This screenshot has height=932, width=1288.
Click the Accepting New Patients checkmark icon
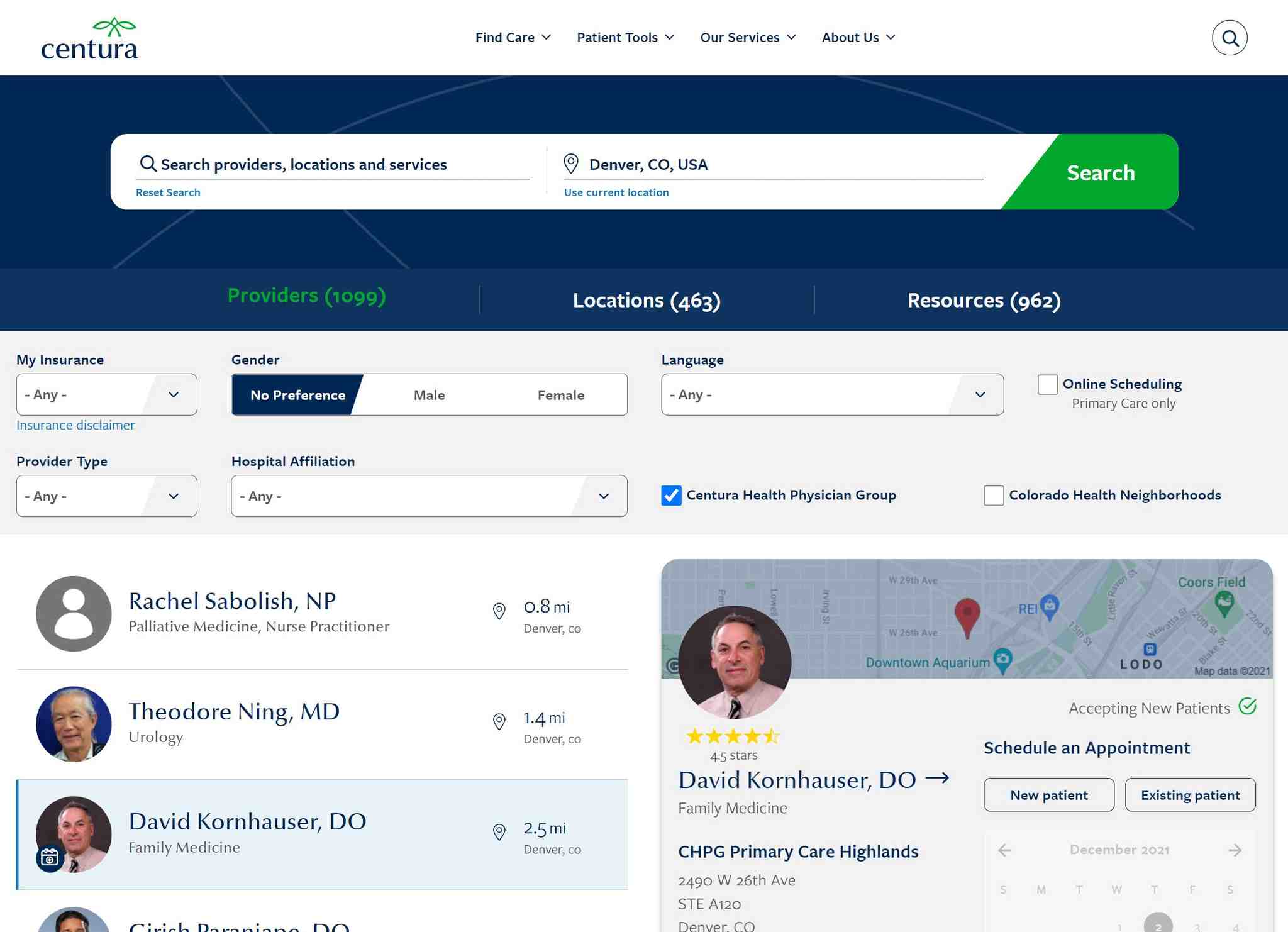coord(1247,706)
